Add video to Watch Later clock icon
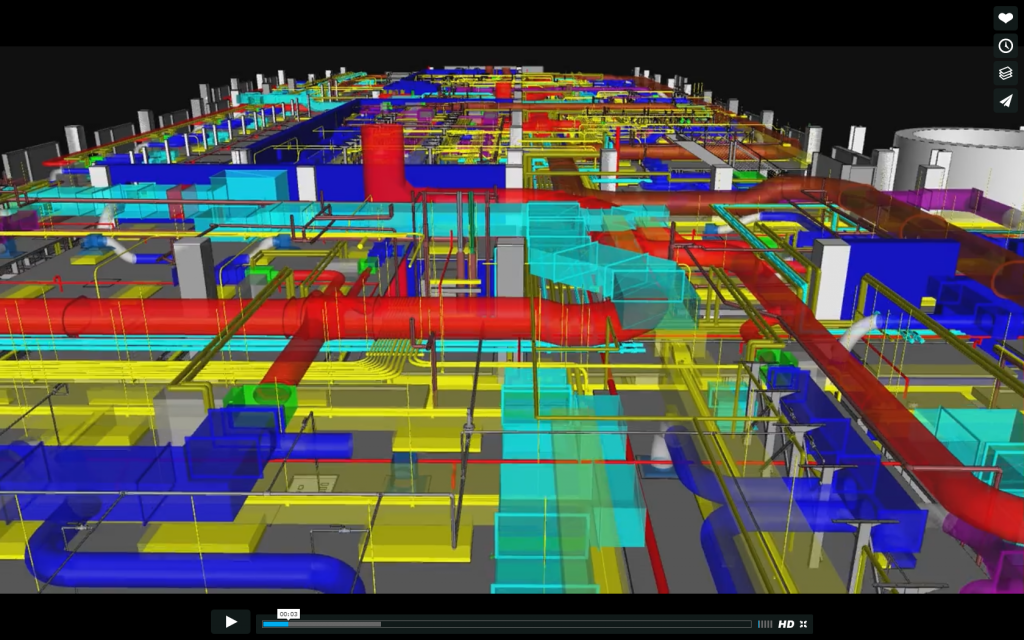1024x640 pixels. tap(1005, 46)
